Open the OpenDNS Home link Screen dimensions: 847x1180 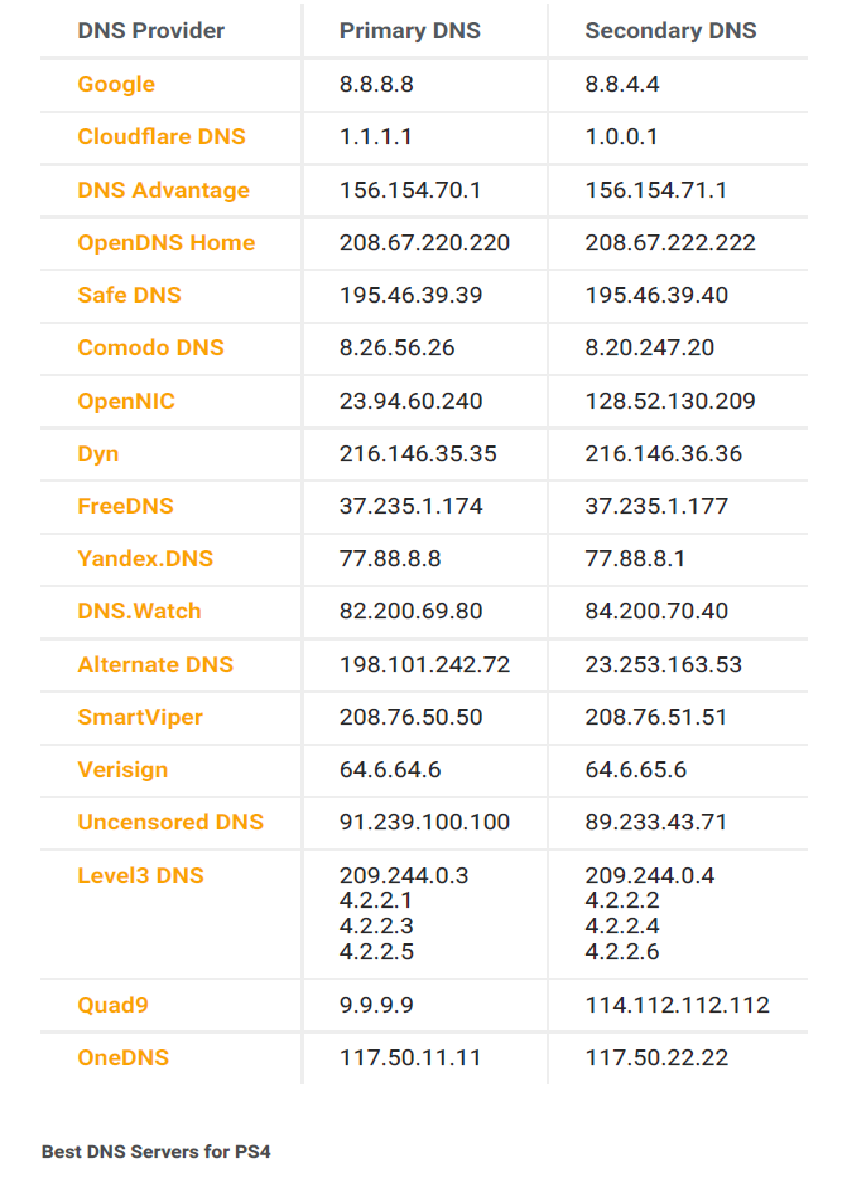166,243
